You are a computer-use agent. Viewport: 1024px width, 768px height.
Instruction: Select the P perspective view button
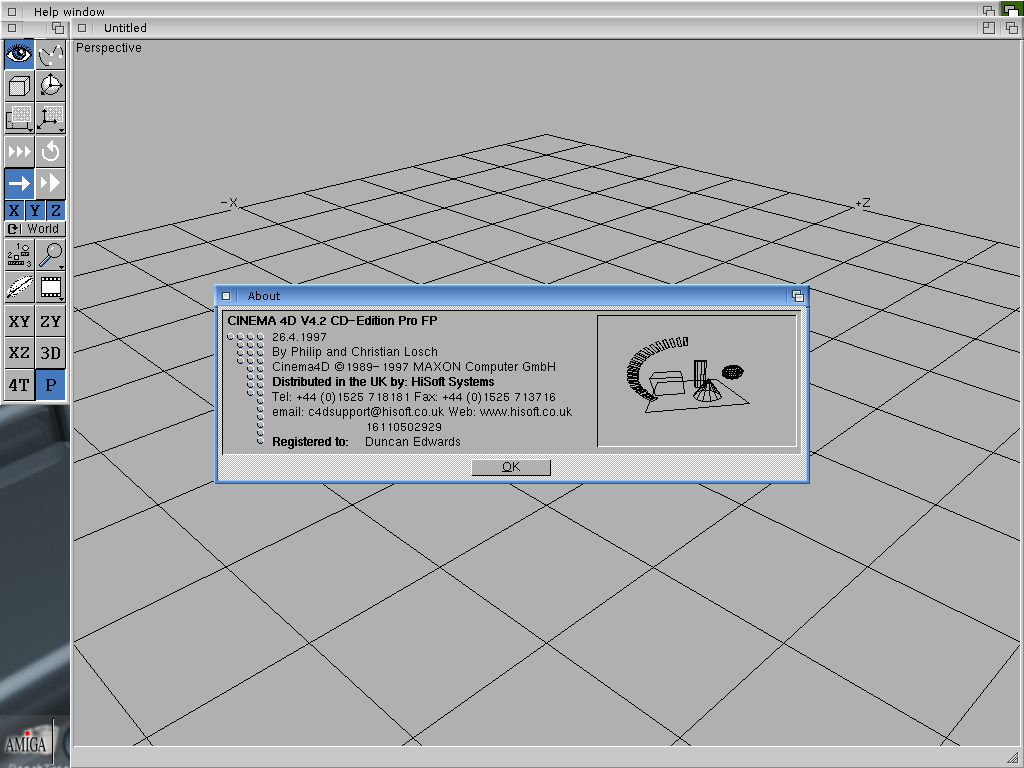[x=50, y=385]
